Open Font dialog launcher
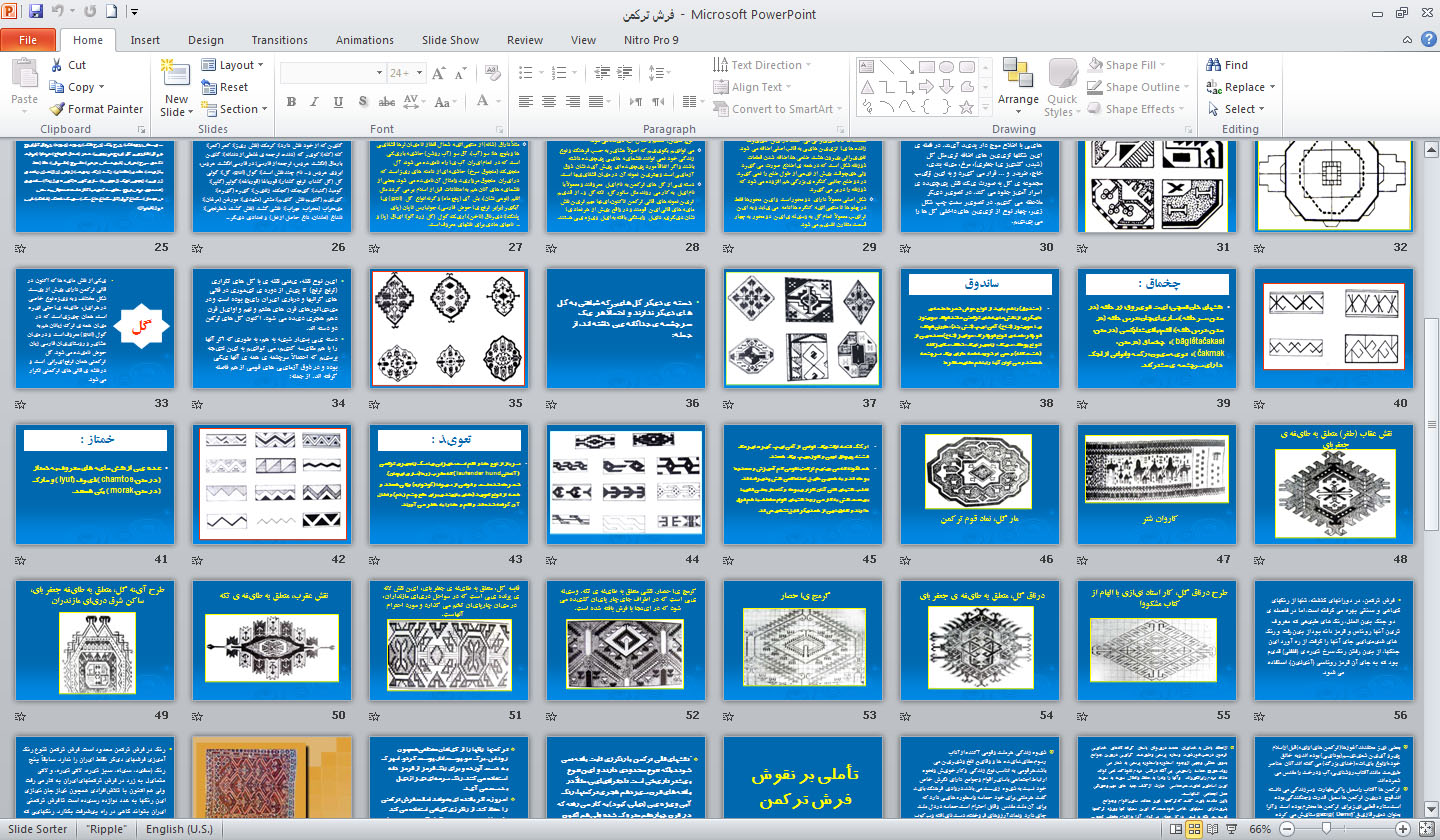The height and width of the screenshot is (840, 1440). point(500,129)
